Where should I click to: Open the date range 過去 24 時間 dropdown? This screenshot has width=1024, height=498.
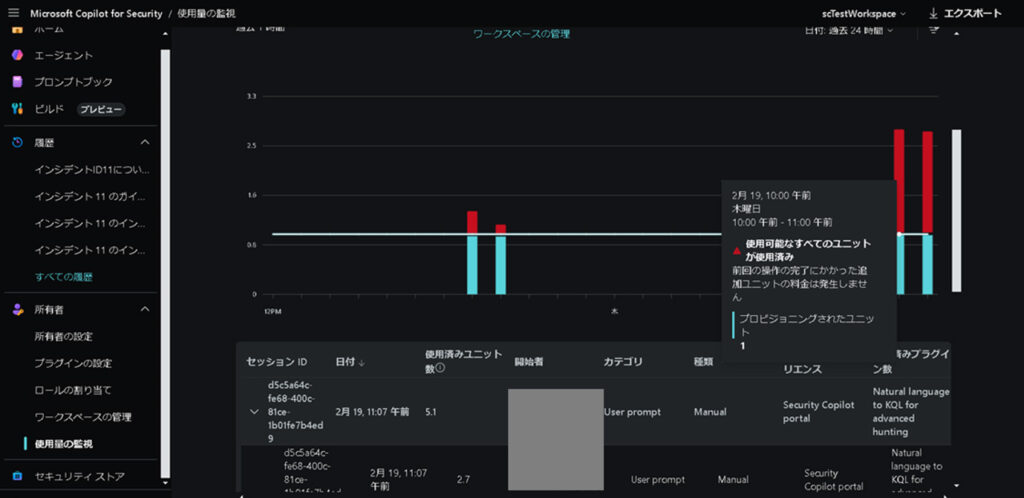point(848,30)
